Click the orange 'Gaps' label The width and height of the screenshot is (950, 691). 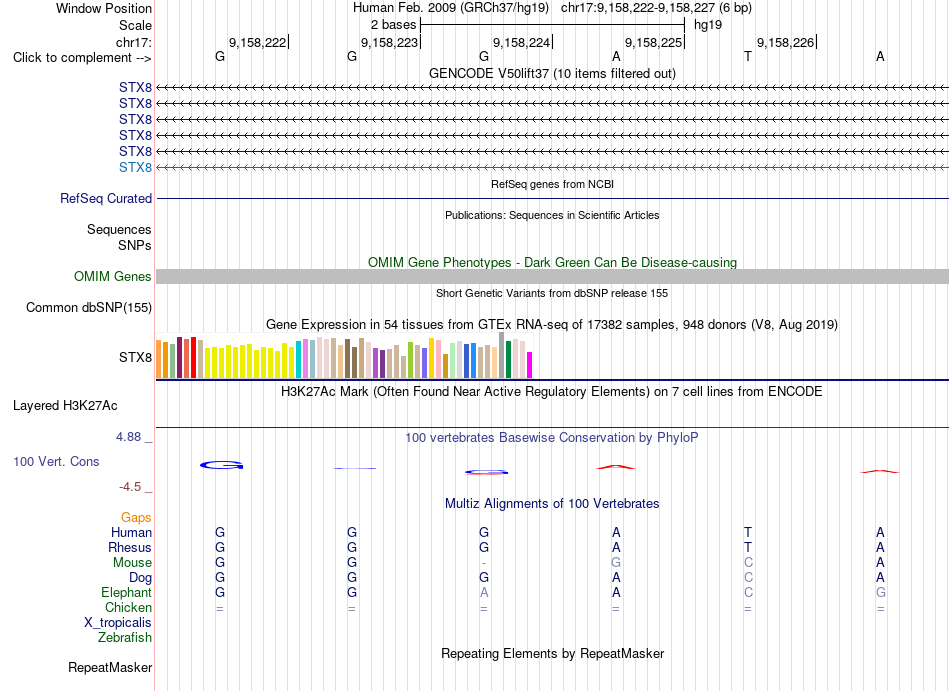(x=136, y=517)
